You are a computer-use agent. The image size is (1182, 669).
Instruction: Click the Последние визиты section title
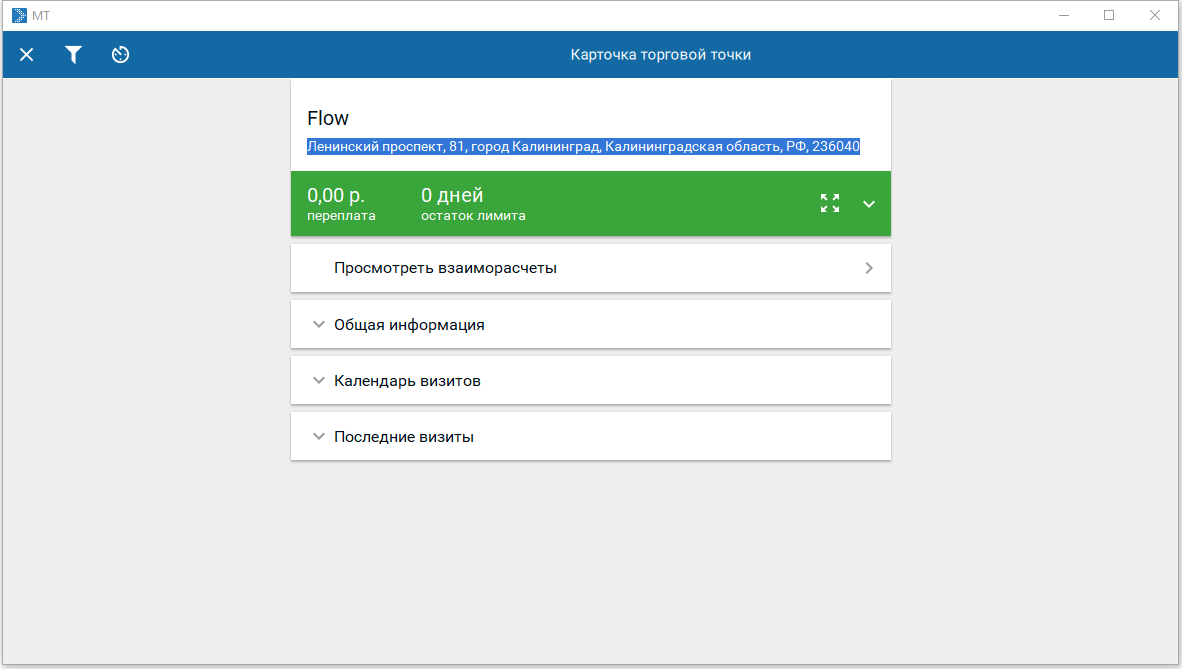point(403,437)
